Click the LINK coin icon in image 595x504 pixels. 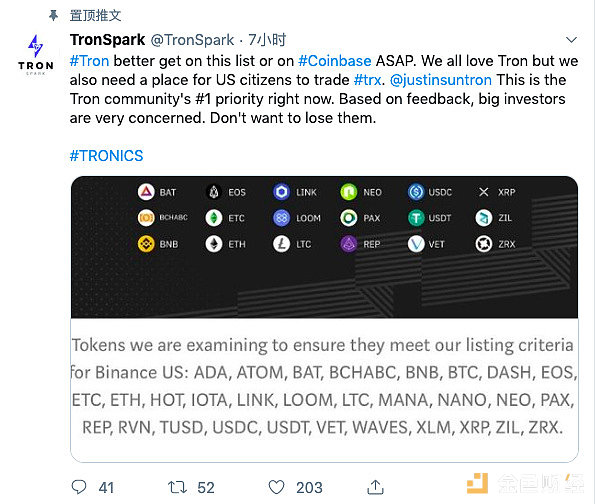pos(281,192)
